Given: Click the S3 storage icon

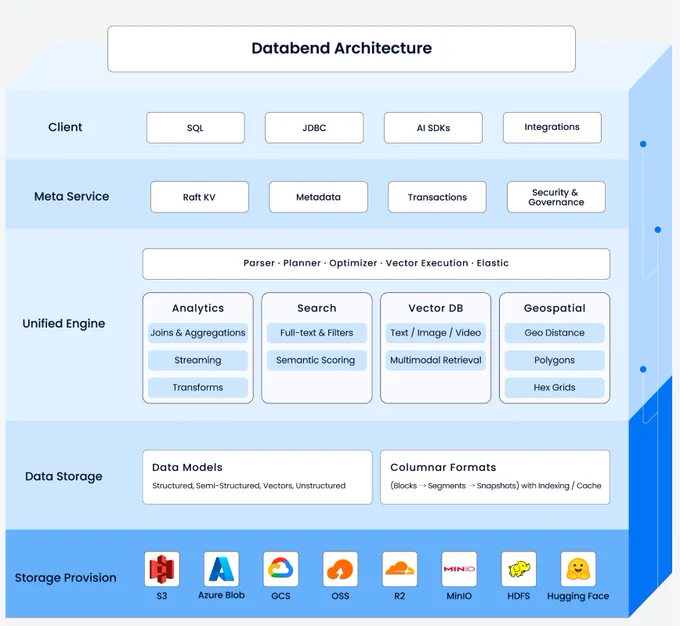Looking at the screenshot, I should [x=162, y=569].
